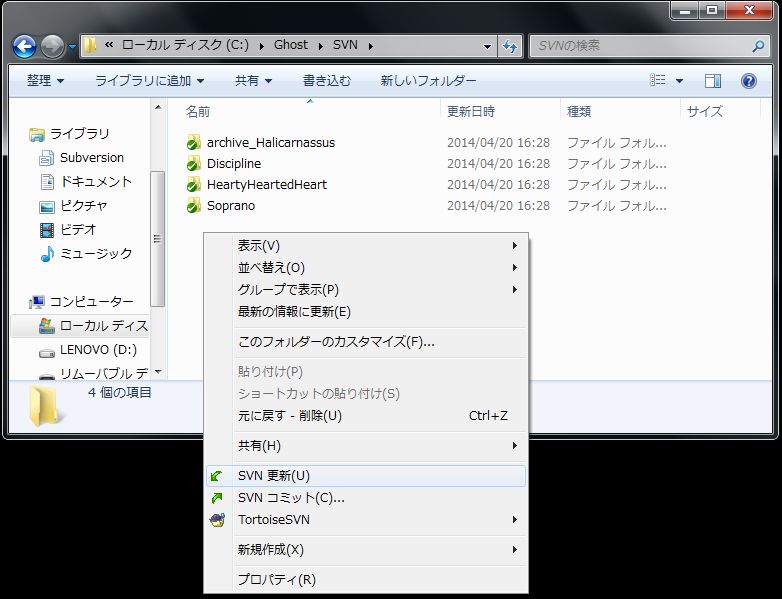Open the ドキュメント library
This screenshot has height=599, width=782.
[96, 182]
